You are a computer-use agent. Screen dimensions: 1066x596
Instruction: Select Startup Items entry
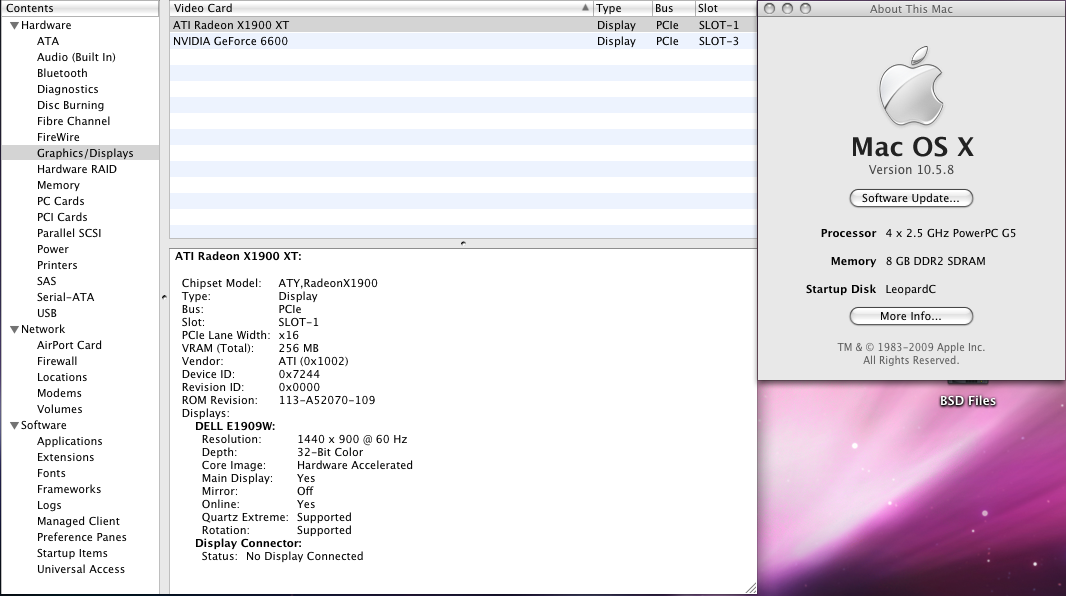[x=72, y=553]
